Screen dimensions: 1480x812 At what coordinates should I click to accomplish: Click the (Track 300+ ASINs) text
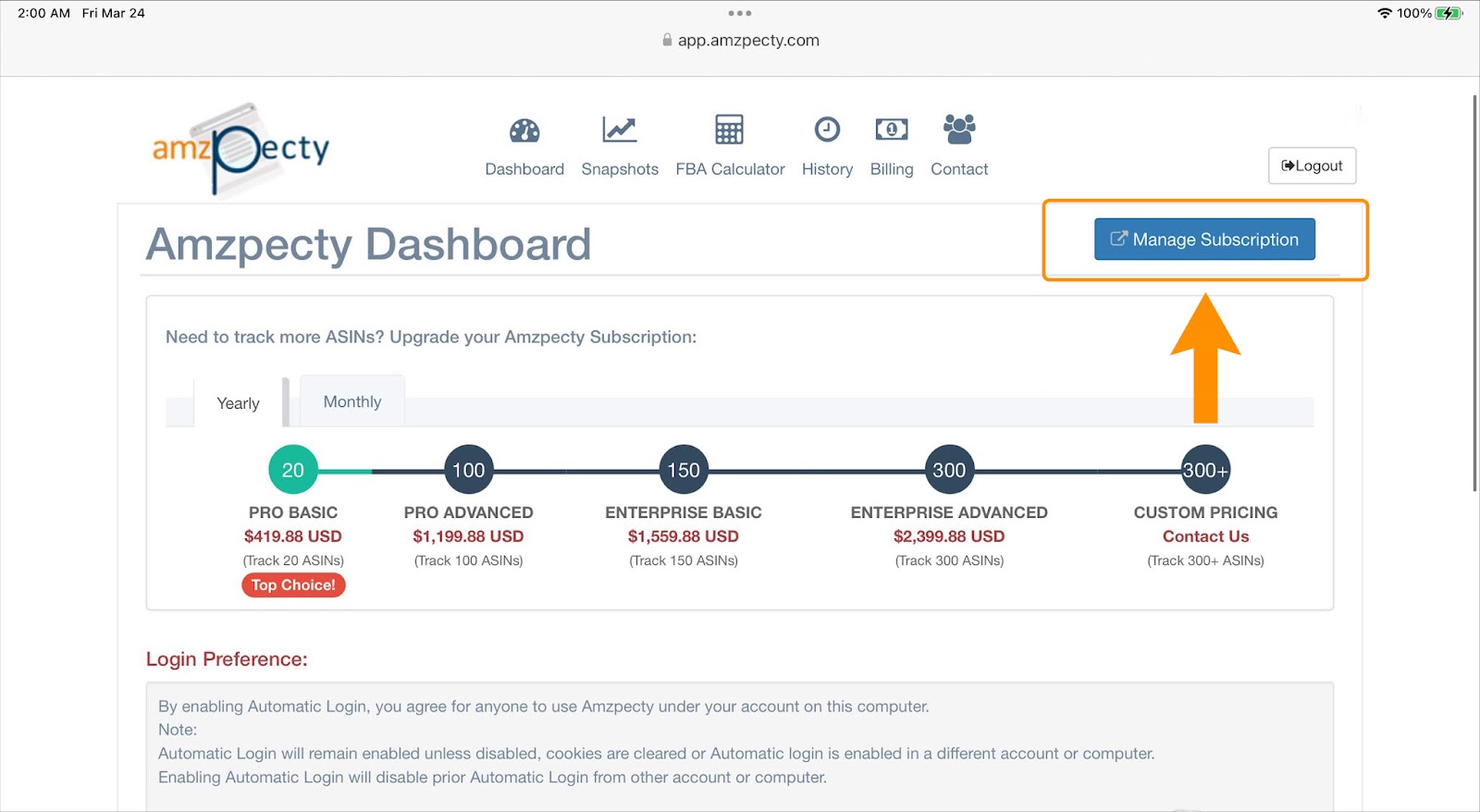(1205, 560)
